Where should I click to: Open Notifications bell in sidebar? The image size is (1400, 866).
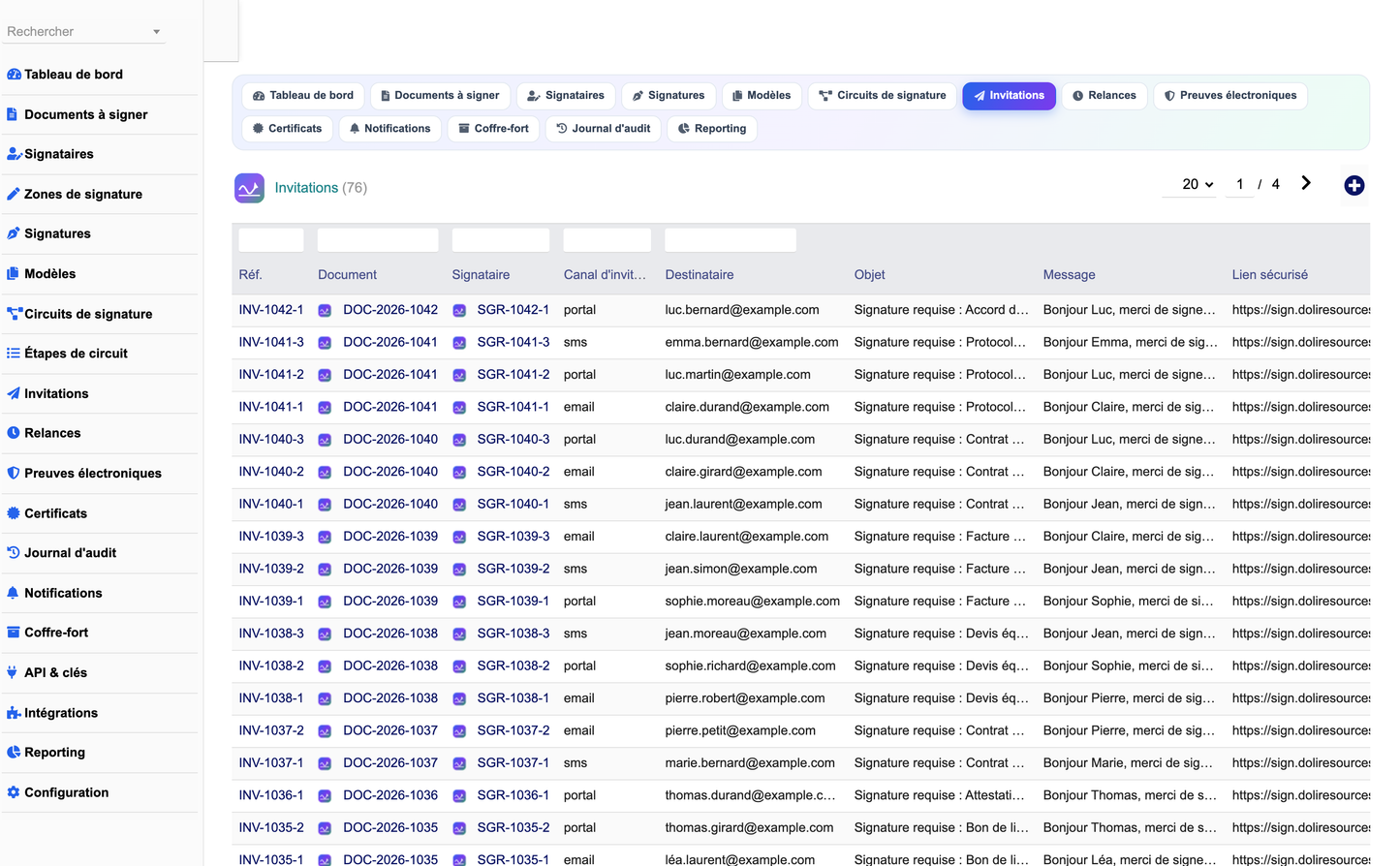tap(13, 593)
